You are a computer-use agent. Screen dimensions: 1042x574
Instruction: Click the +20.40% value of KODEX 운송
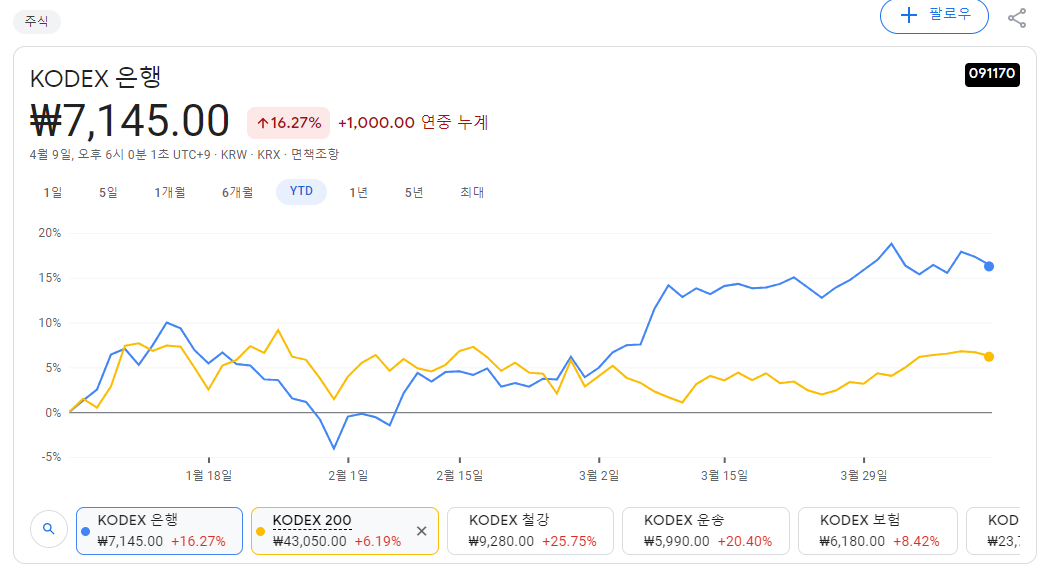(x=744, y=541)
